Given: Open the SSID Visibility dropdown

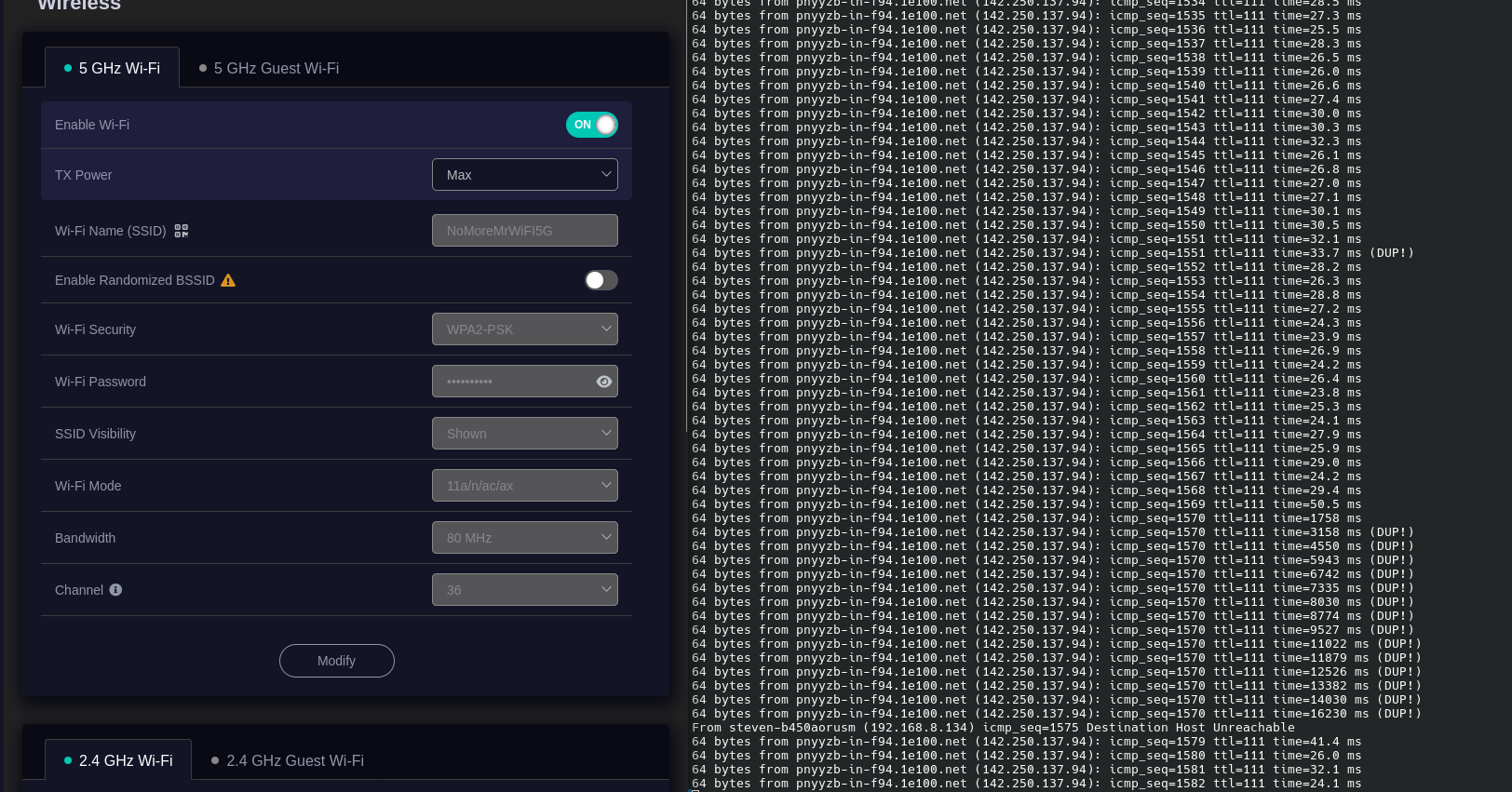Looking at the screenshot, I should 524,434.
